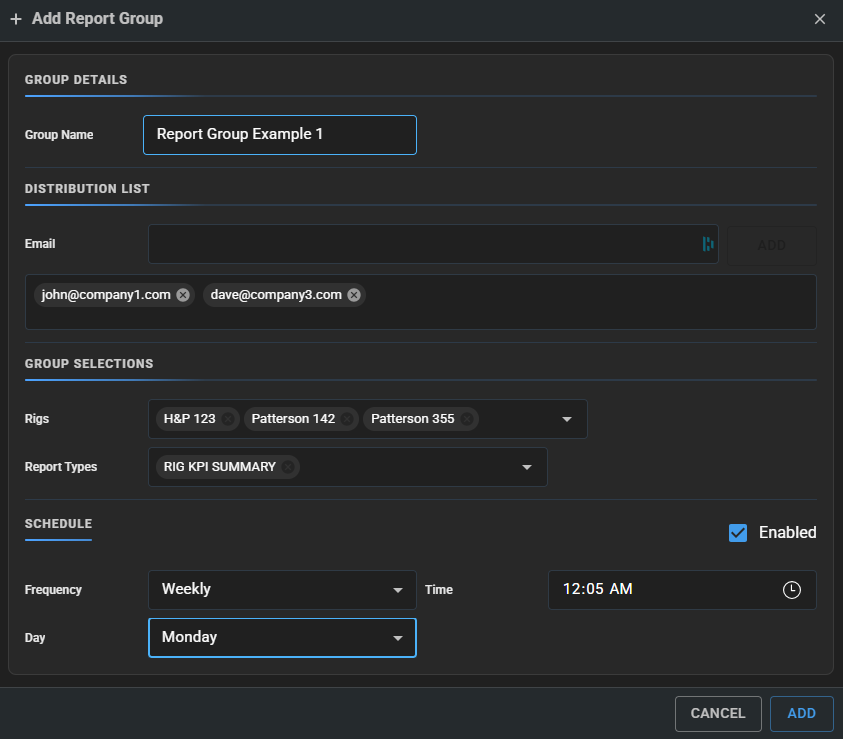843x739 pixels.
Task: Click the bottom ADD button
Action: point(801,714)
